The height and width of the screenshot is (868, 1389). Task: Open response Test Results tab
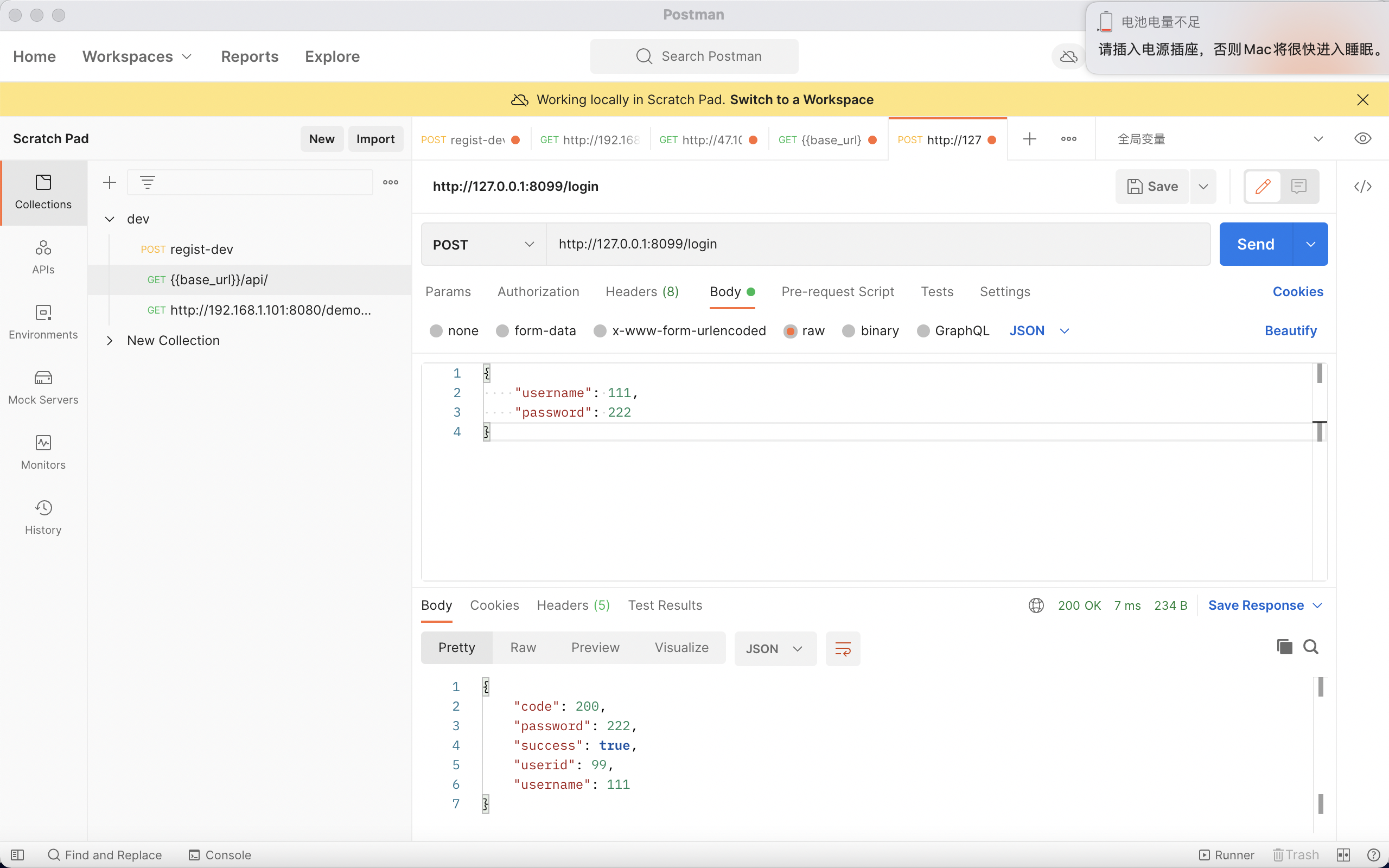click(x=665, y=605)
